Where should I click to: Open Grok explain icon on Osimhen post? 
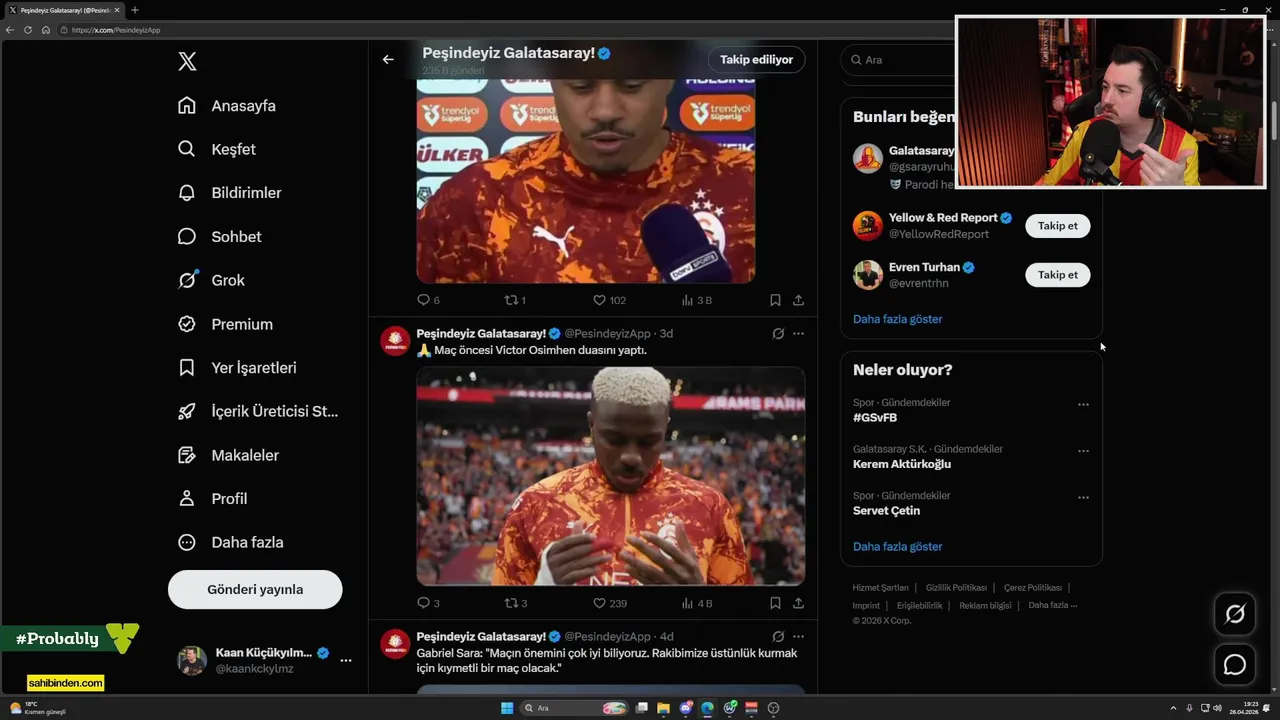778,333
